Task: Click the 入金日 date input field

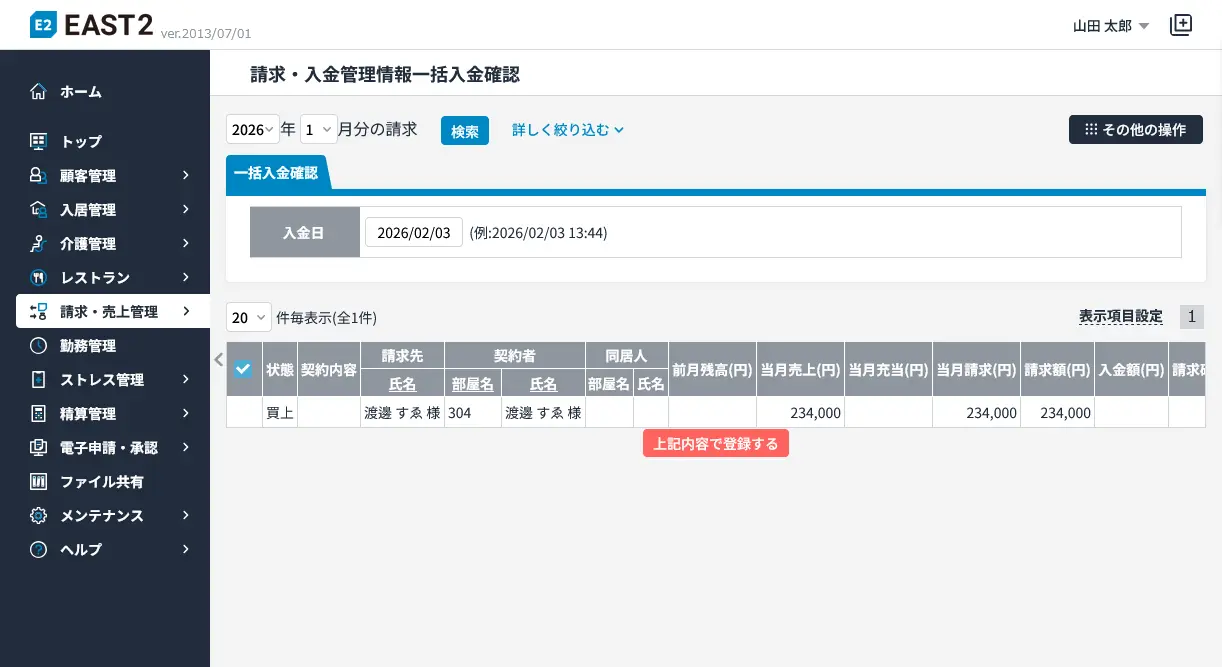Action: coord(414,232)
